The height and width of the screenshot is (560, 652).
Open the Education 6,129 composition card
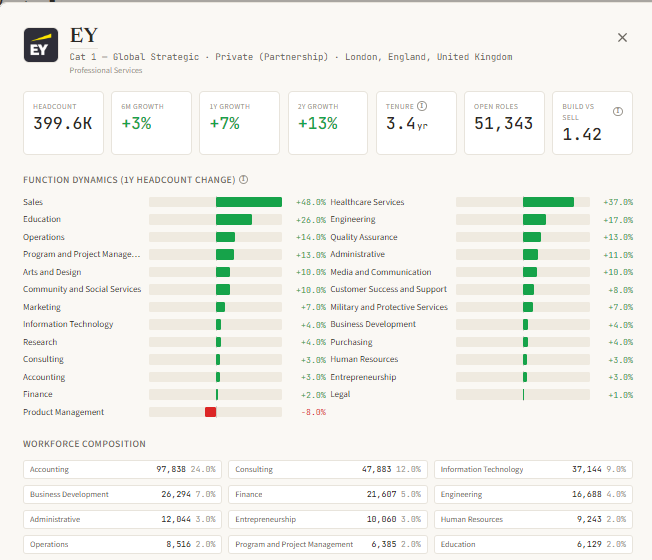533,544
